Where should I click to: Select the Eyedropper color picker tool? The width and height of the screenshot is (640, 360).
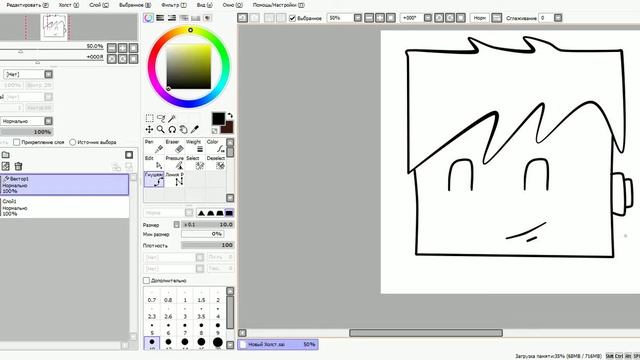tap(195, 129)
